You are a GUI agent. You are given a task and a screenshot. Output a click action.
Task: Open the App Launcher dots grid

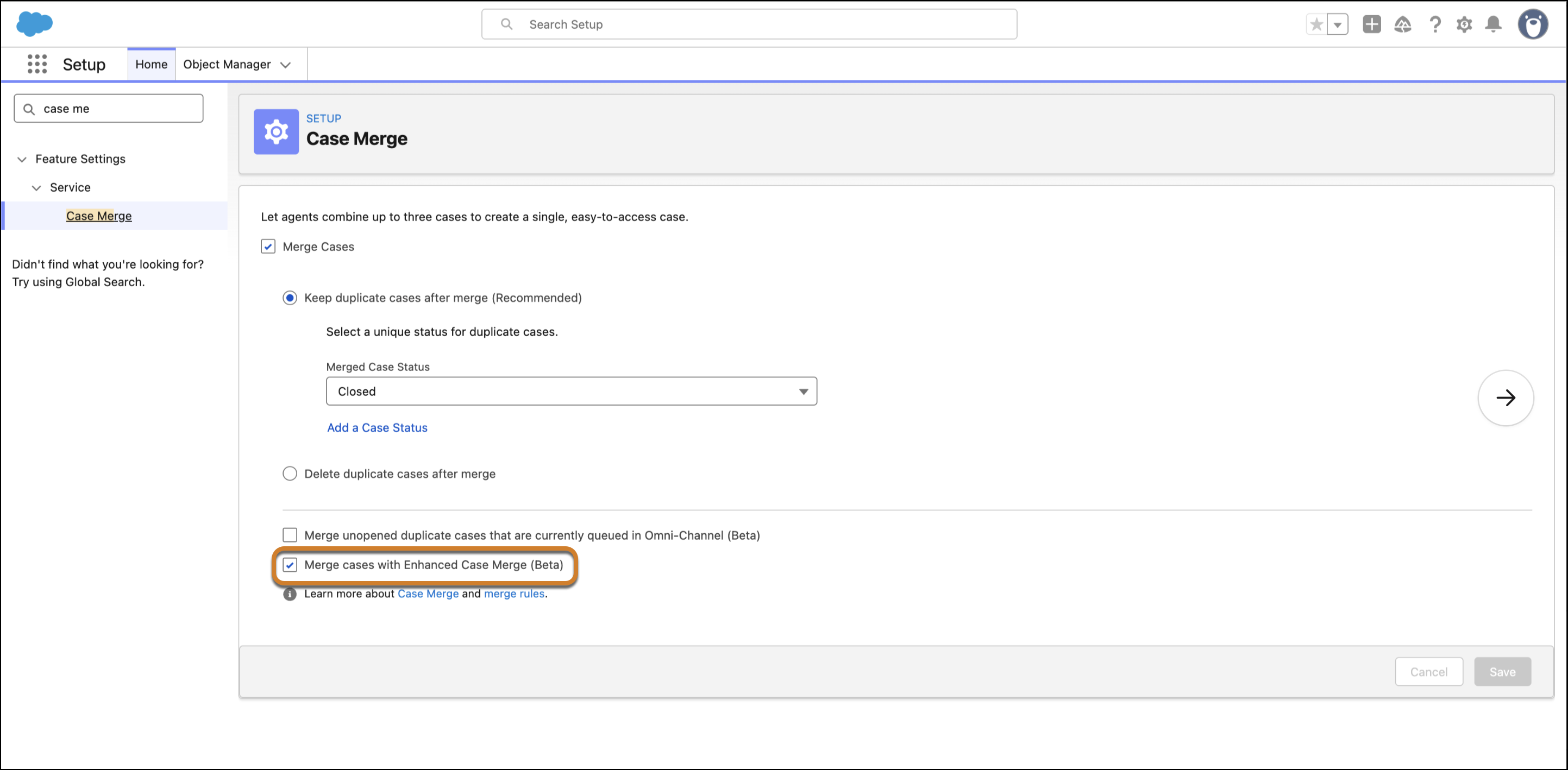click(x=37, y=64)
